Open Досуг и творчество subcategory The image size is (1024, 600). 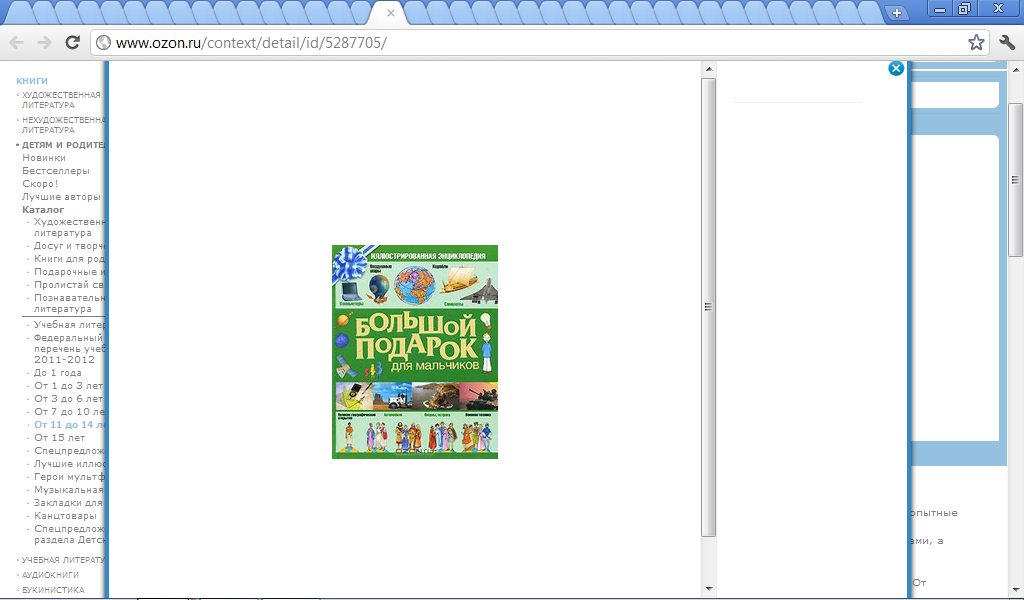point(69,246)
